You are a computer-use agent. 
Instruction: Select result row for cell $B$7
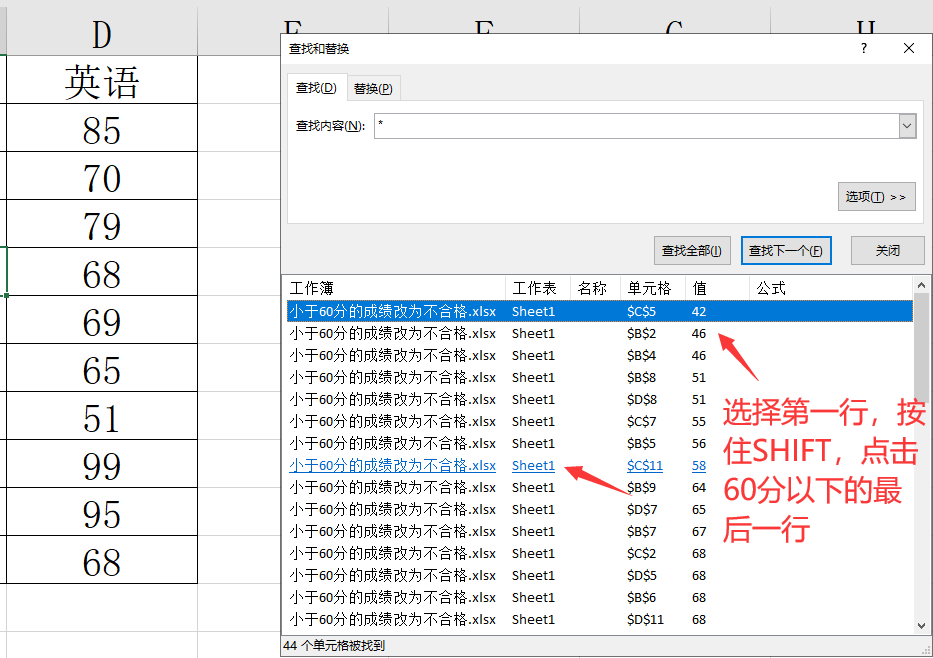click(599, 531)
